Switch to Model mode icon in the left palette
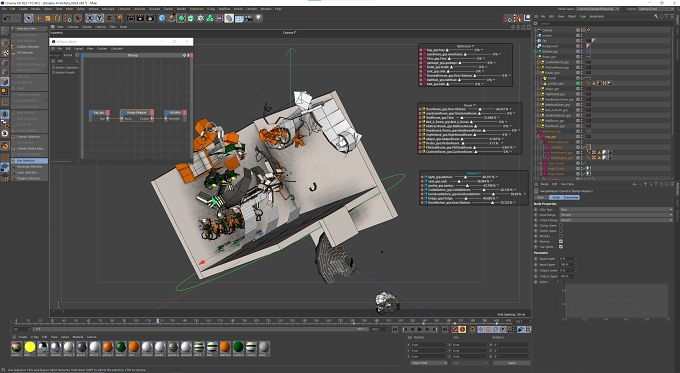Screen dimensions: 680x373 5,43
